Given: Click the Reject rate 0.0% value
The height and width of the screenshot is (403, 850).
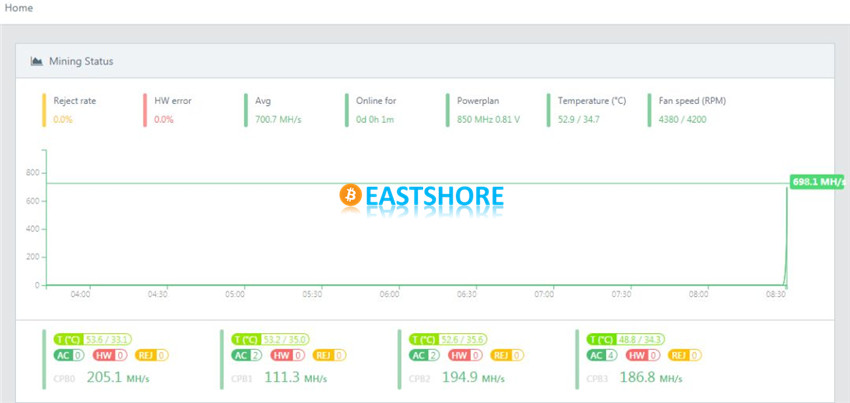Looking at the screenshot, I should (x=63, y=120).
